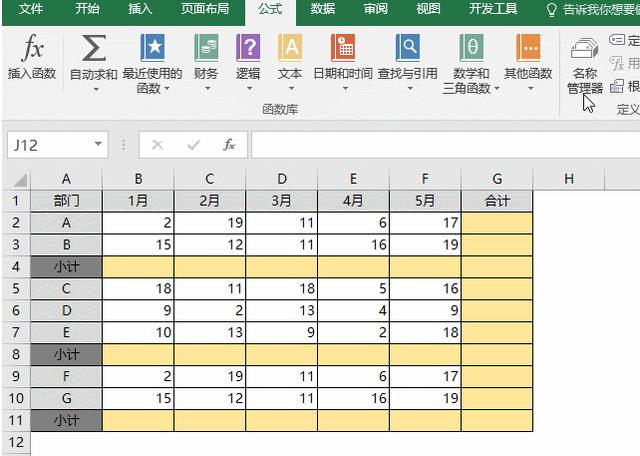Expand the AutoSum dropdown arrow
640x456 pixels.
coord(96,89)
